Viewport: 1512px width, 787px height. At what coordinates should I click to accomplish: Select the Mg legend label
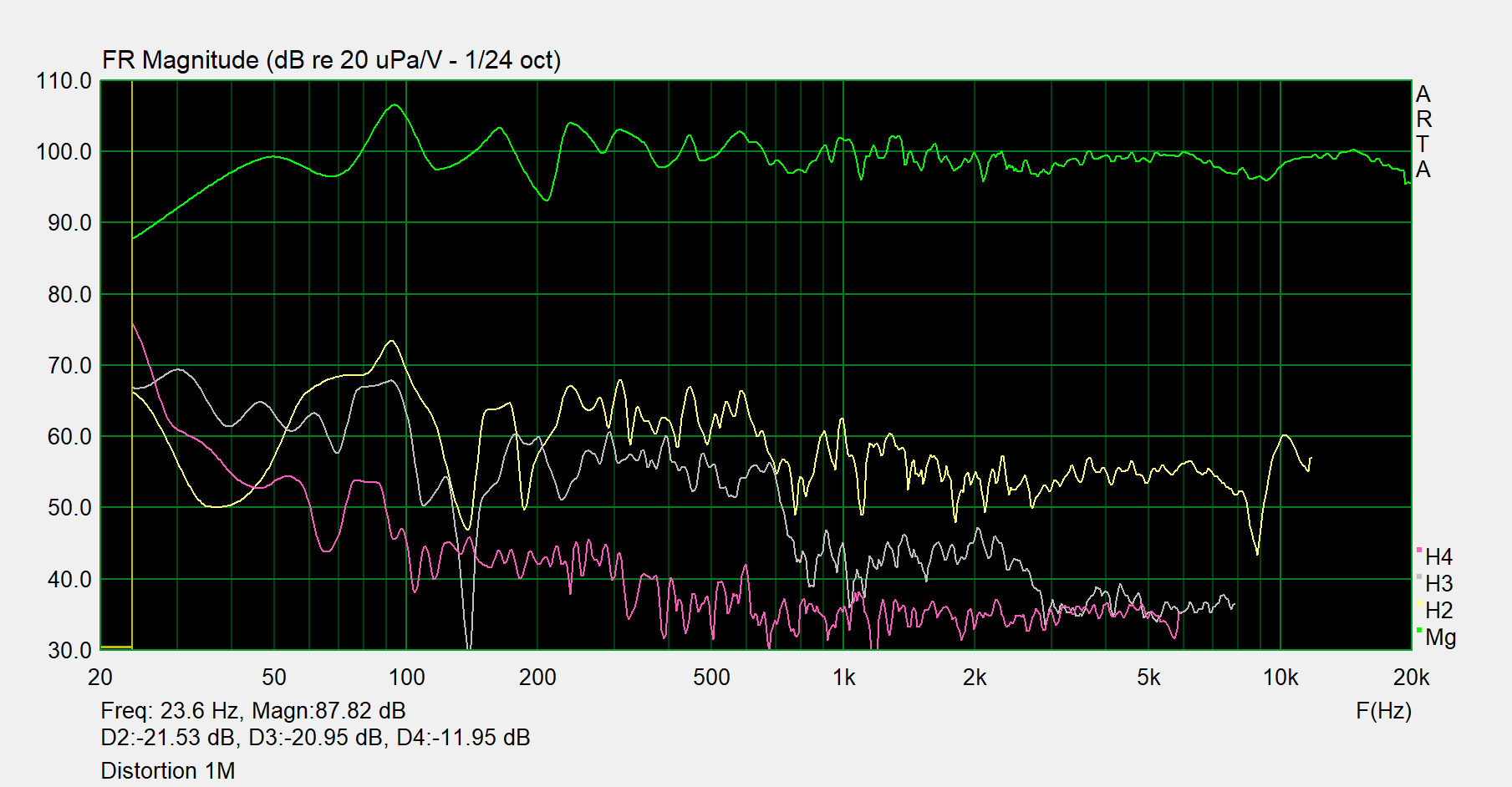click(x=1441, y=637)
